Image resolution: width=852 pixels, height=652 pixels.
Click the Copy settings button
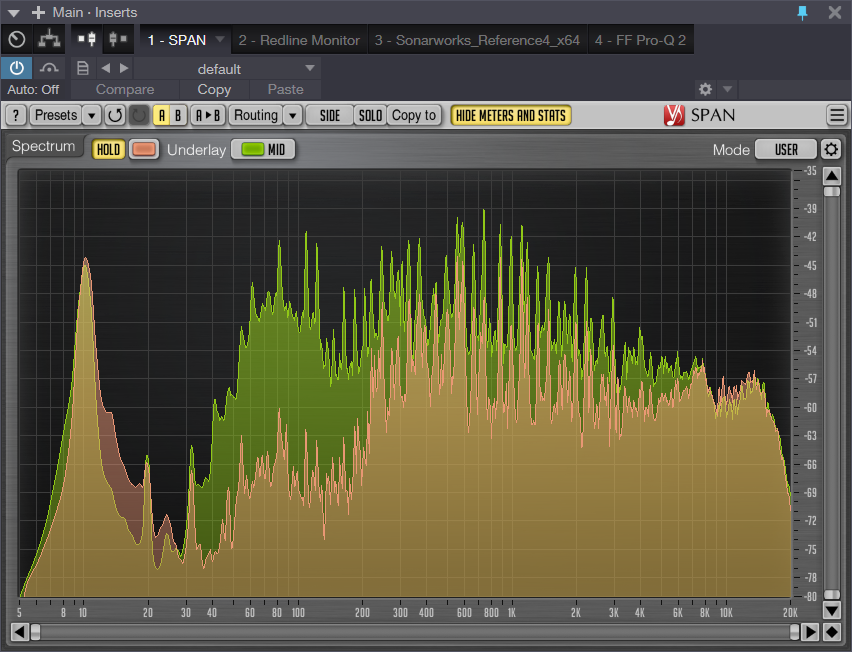214,90
